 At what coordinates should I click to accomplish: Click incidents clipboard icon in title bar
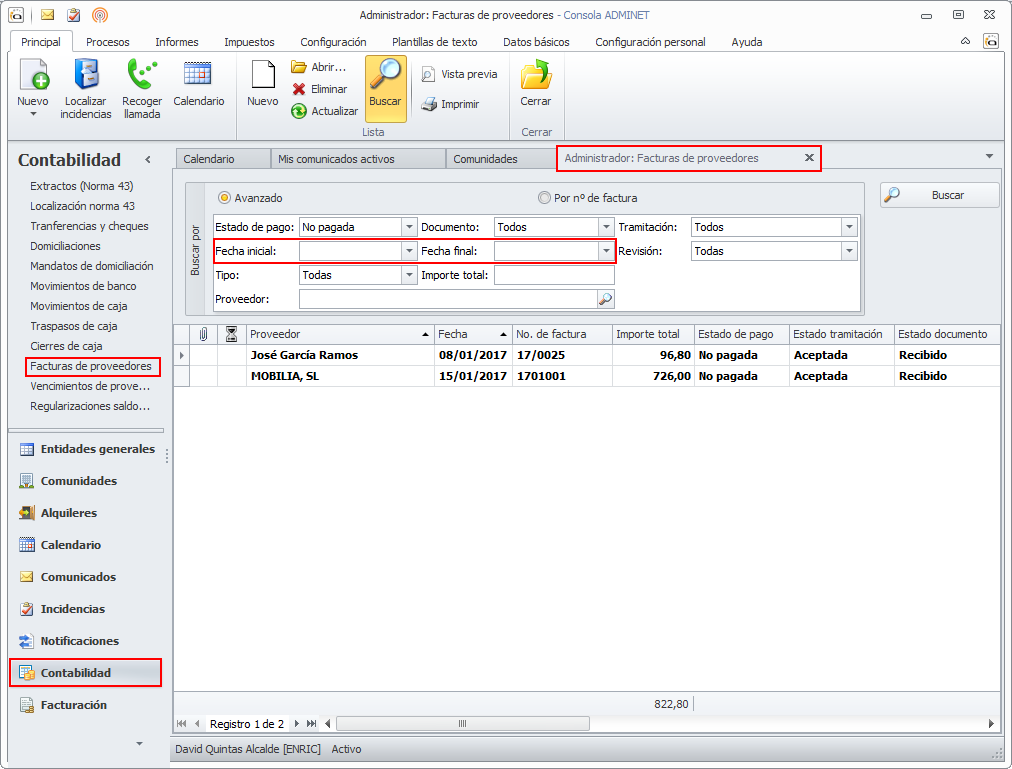click(74, 14)
